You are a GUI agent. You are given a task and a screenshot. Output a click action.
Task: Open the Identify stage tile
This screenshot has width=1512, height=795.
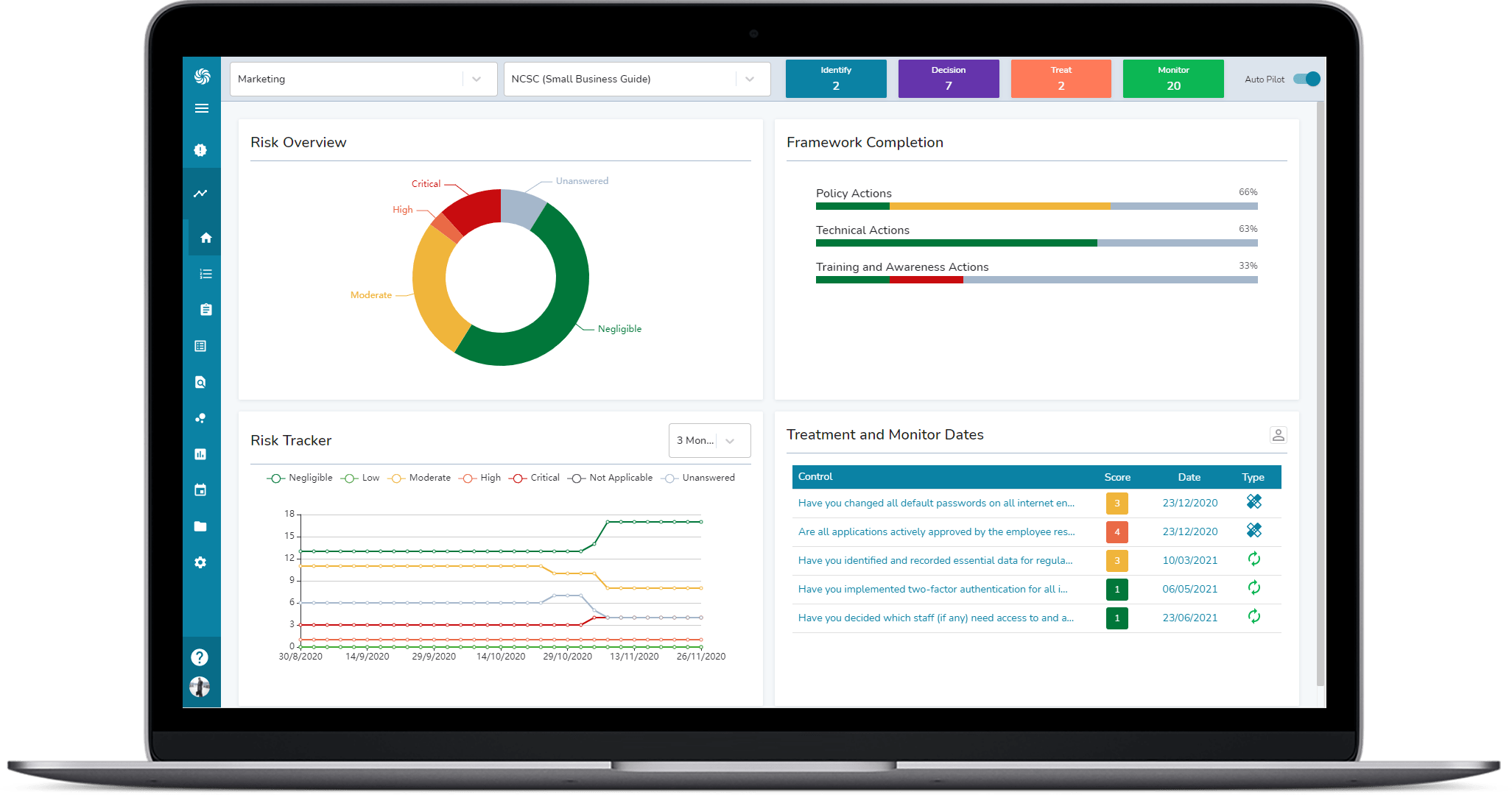click(836, 79)
